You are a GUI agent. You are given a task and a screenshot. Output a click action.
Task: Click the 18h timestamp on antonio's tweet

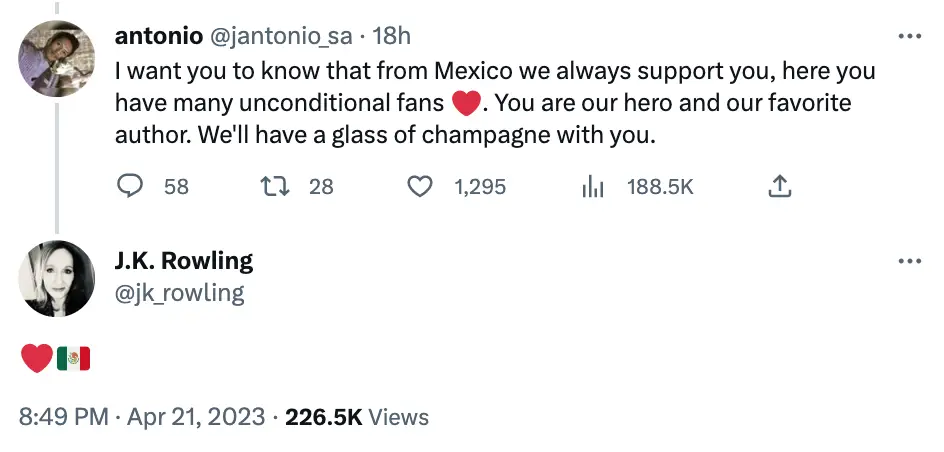(x=391, y=37)
